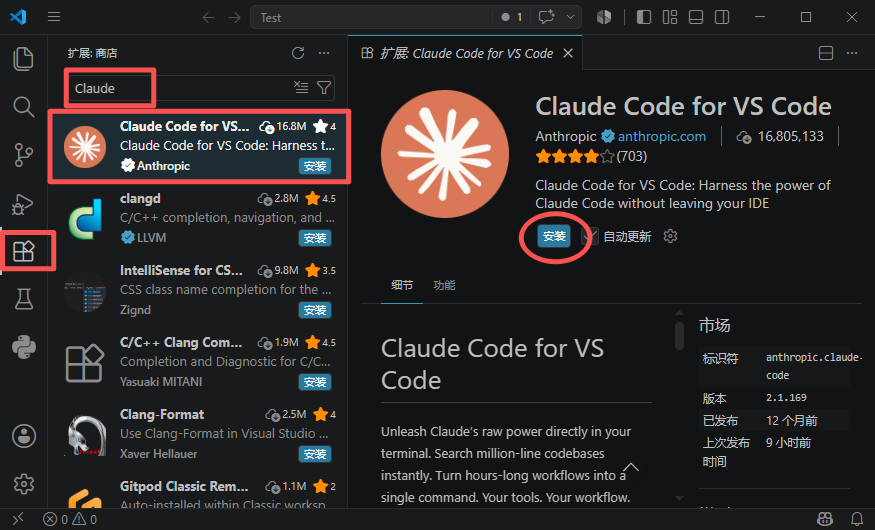Screen dimensions: 875x530
Task: Open the errors and warnings status item
Action: (70, 519)
